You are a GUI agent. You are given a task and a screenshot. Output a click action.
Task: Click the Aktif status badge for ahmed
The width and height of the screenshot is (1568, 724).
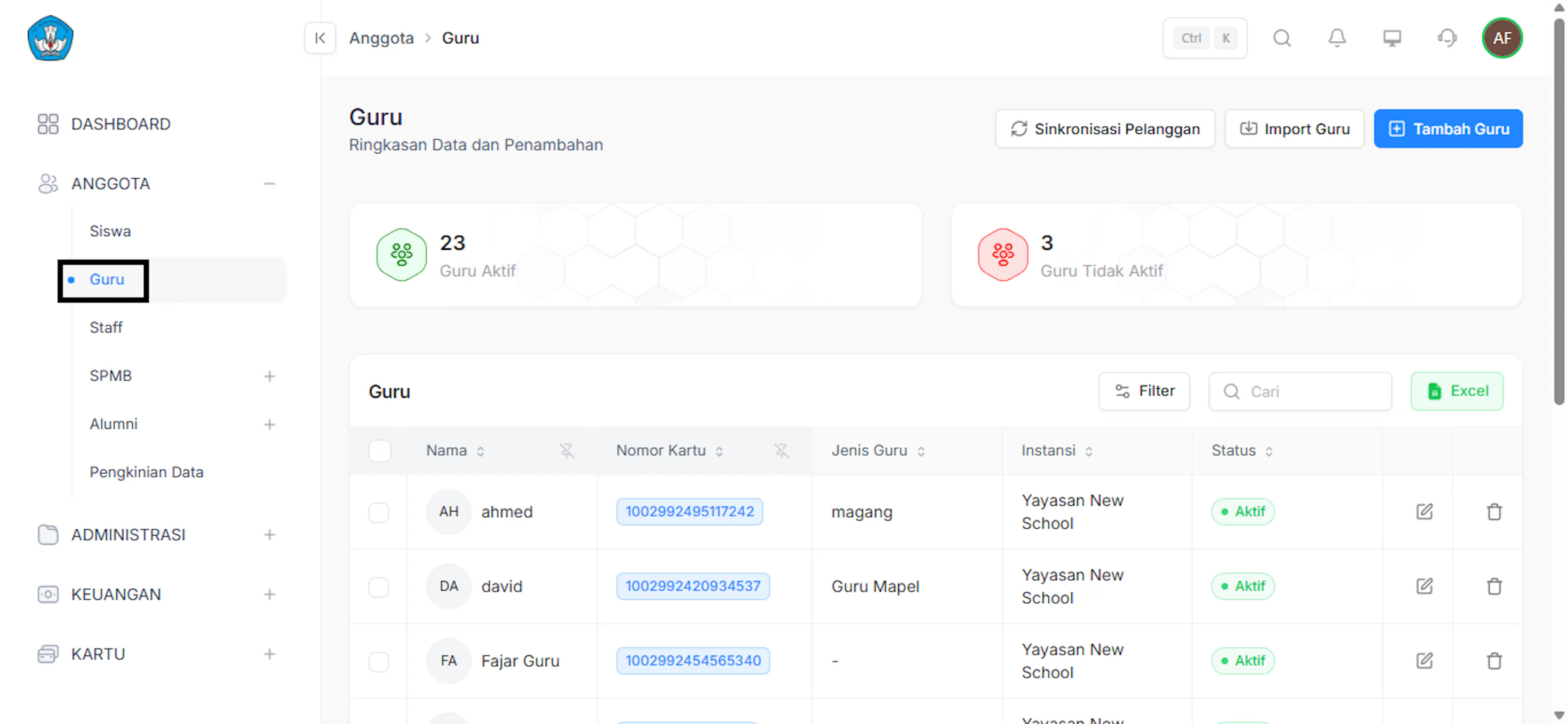coord(1242,512)
